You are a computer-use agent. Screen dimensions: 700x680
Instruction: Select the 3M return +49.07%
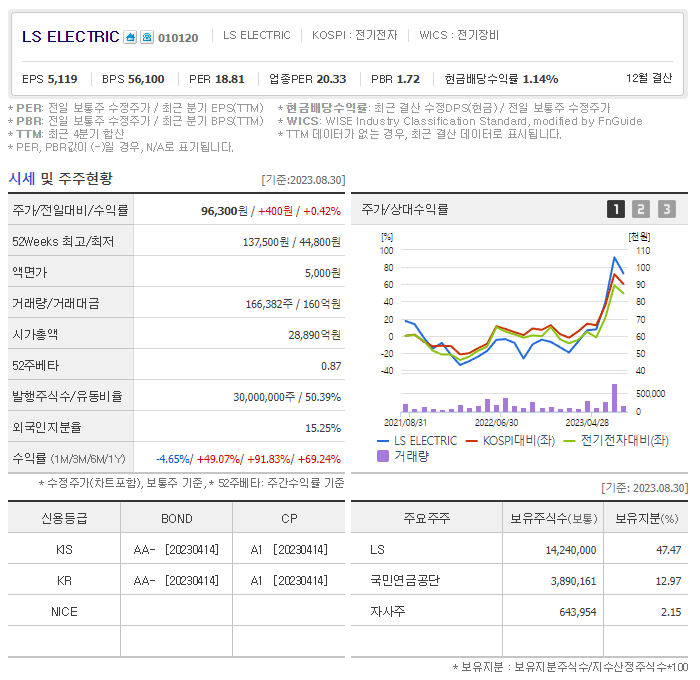point(218,459)
